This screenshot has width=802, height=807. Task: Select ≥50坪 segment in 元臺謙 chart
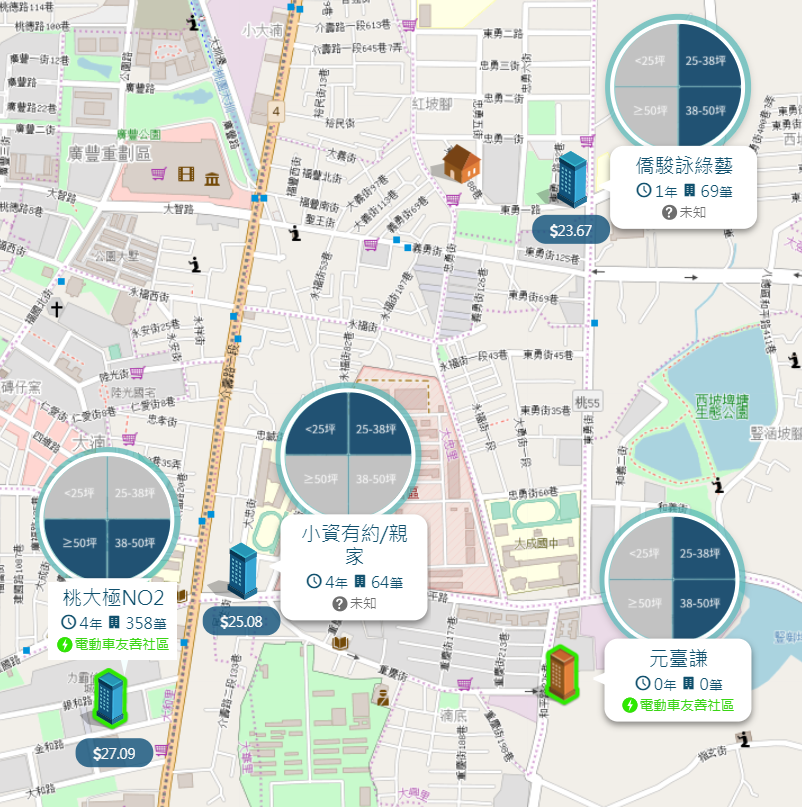(641, 608)
